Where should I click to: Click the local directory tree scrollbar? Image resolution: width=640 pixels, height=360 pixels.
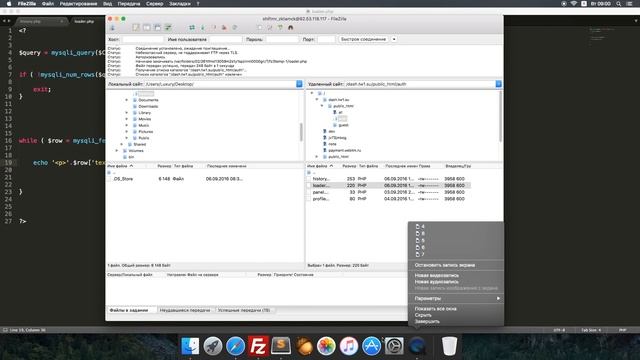[x=301, y=131]
